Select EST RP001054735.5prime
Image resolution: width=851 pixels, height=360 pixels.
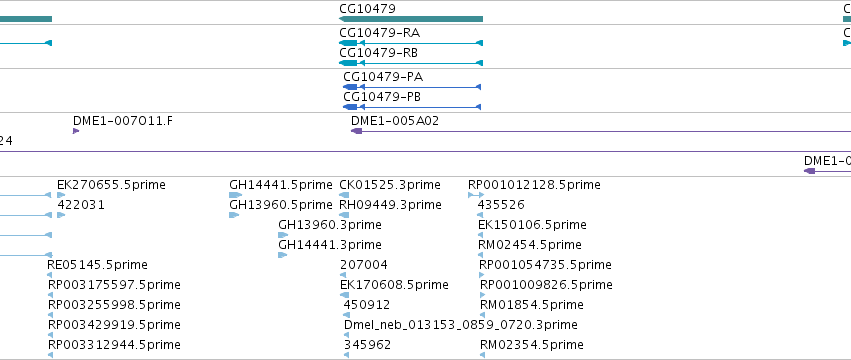pyautogui.click(x=545, y=265)
